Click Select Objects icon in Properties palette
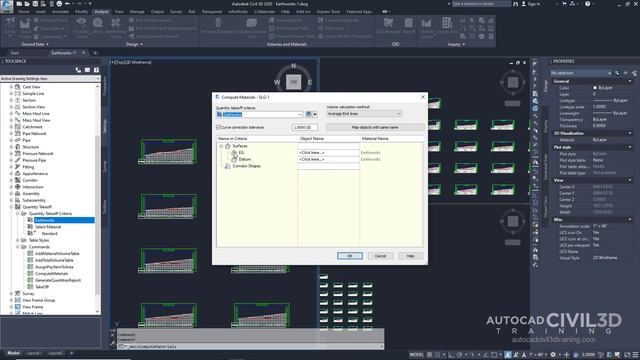The image size is (640, 360). (x=625, y=73)
